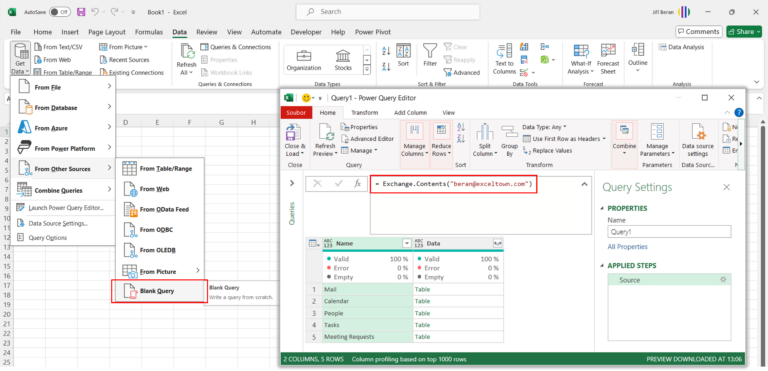Open the Add Column tab in Power Query
This screenshot has width=768, height=371.
click(410, 112)
